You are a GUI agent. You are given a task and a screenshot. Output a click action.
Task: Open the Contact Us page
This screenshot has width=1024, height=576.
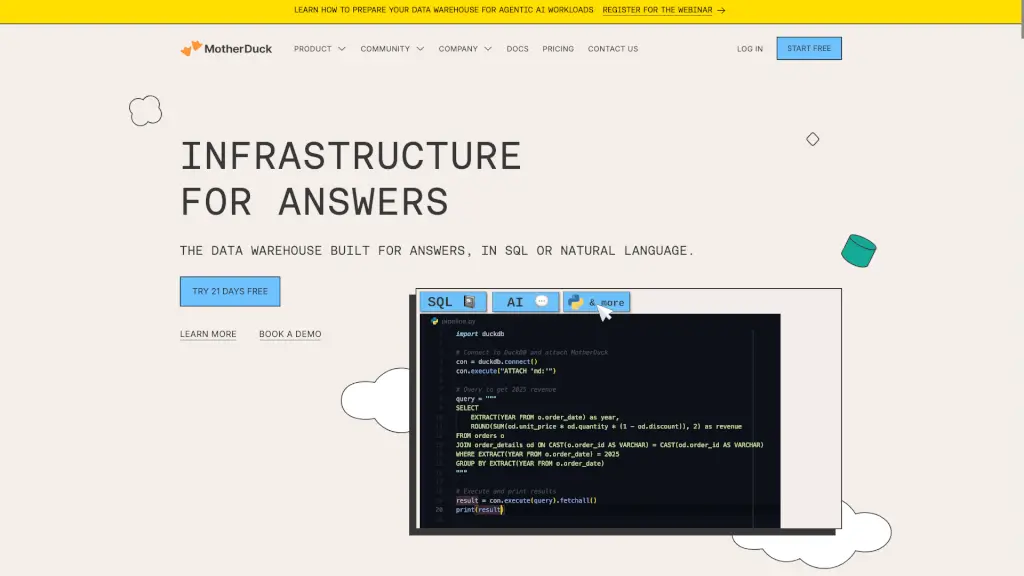click(613, 49)
